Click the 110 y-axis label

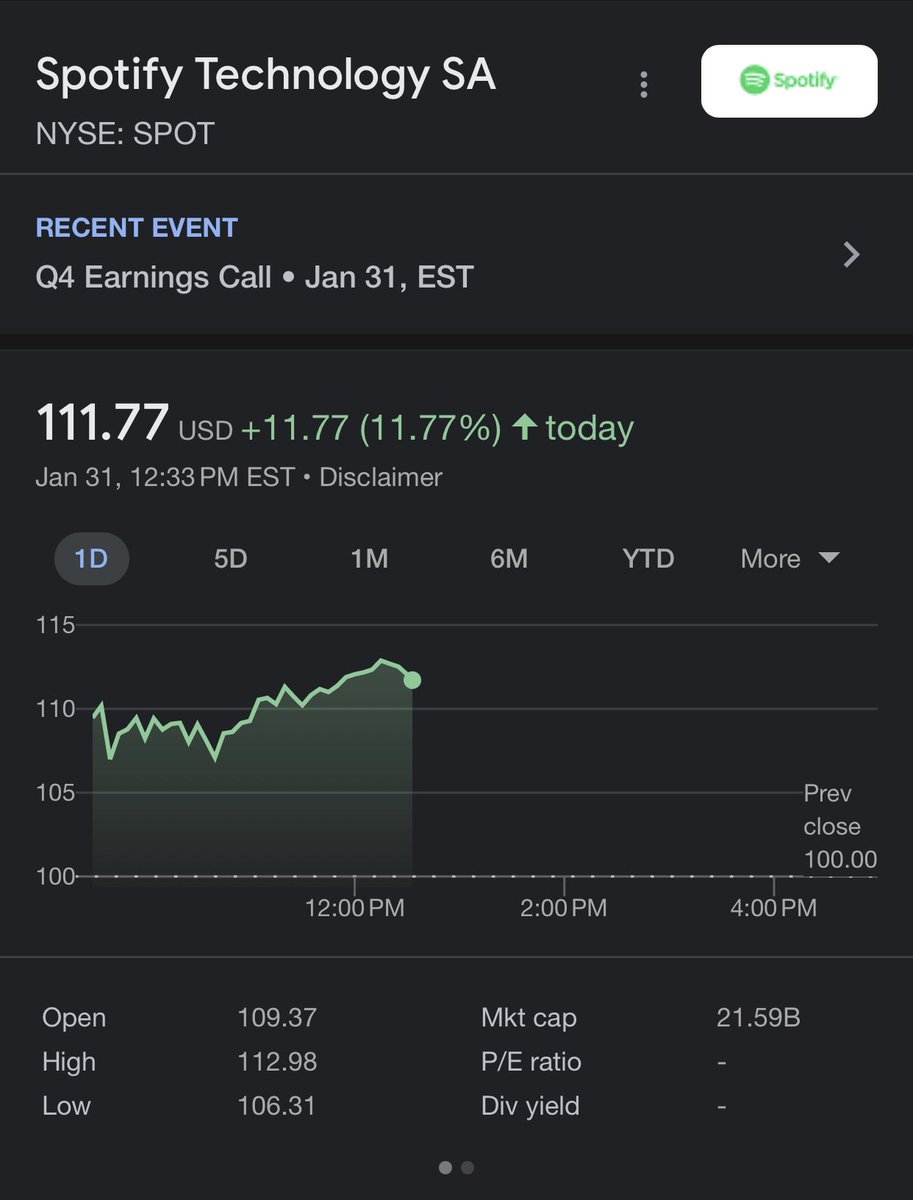(x=55, y=709)
